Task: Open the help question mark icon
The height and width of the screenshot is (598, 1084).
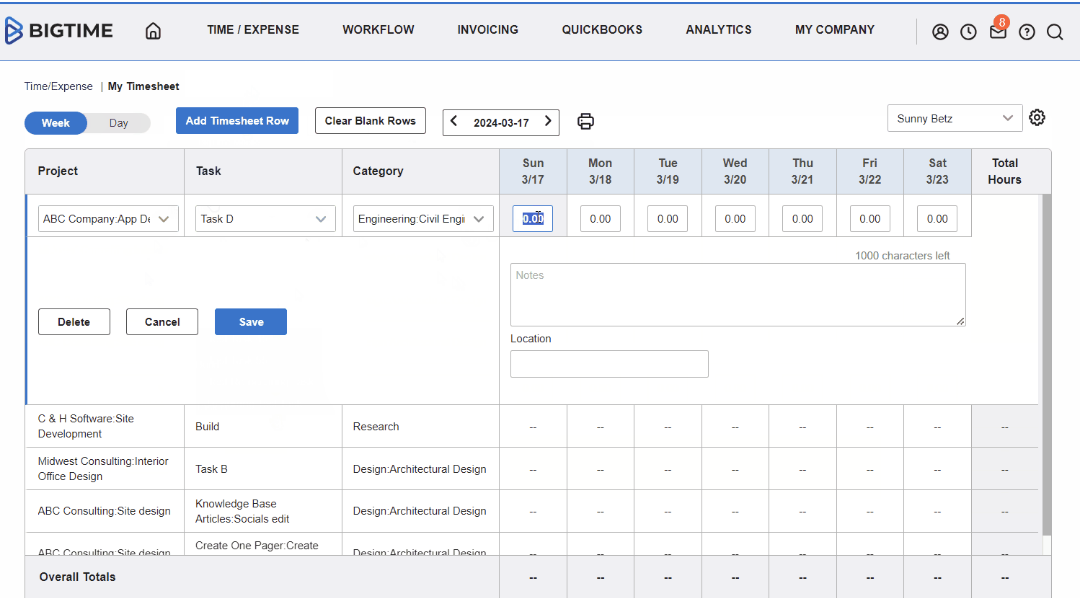Action: (x=1027, y=32)
